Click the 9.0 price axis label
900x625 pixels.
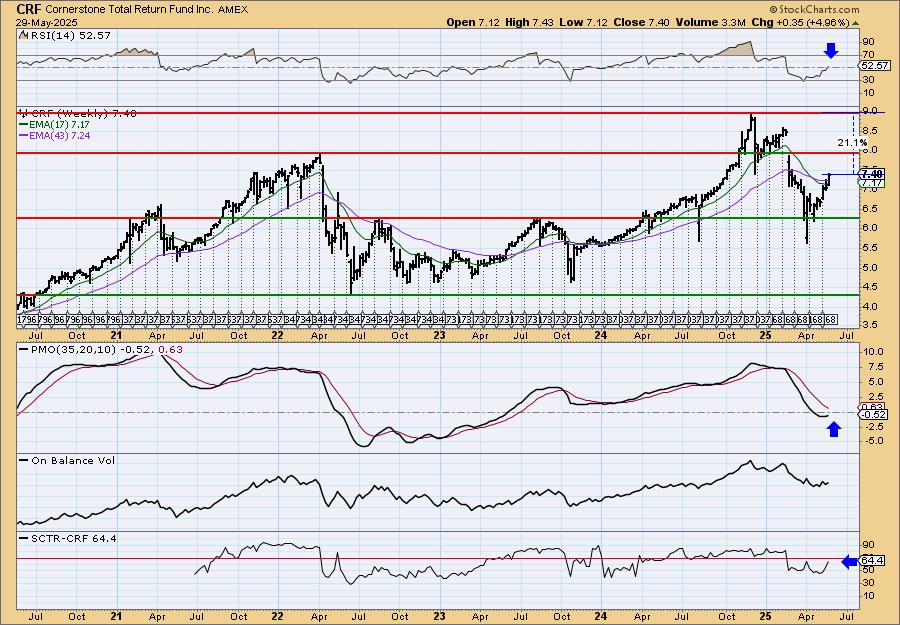point(870,110)
